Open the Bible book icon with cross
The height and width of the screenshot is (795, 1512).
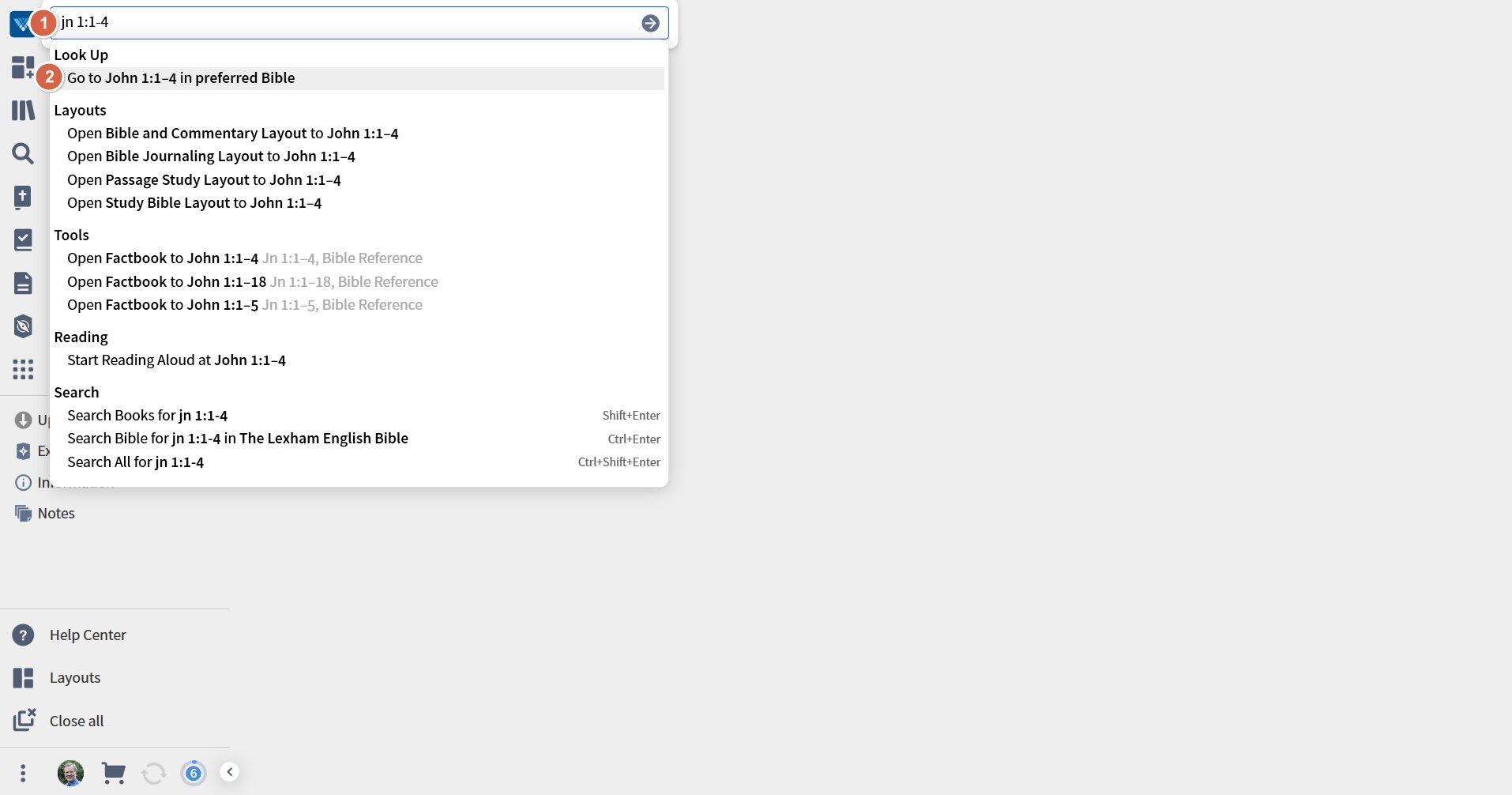[23, 197]
